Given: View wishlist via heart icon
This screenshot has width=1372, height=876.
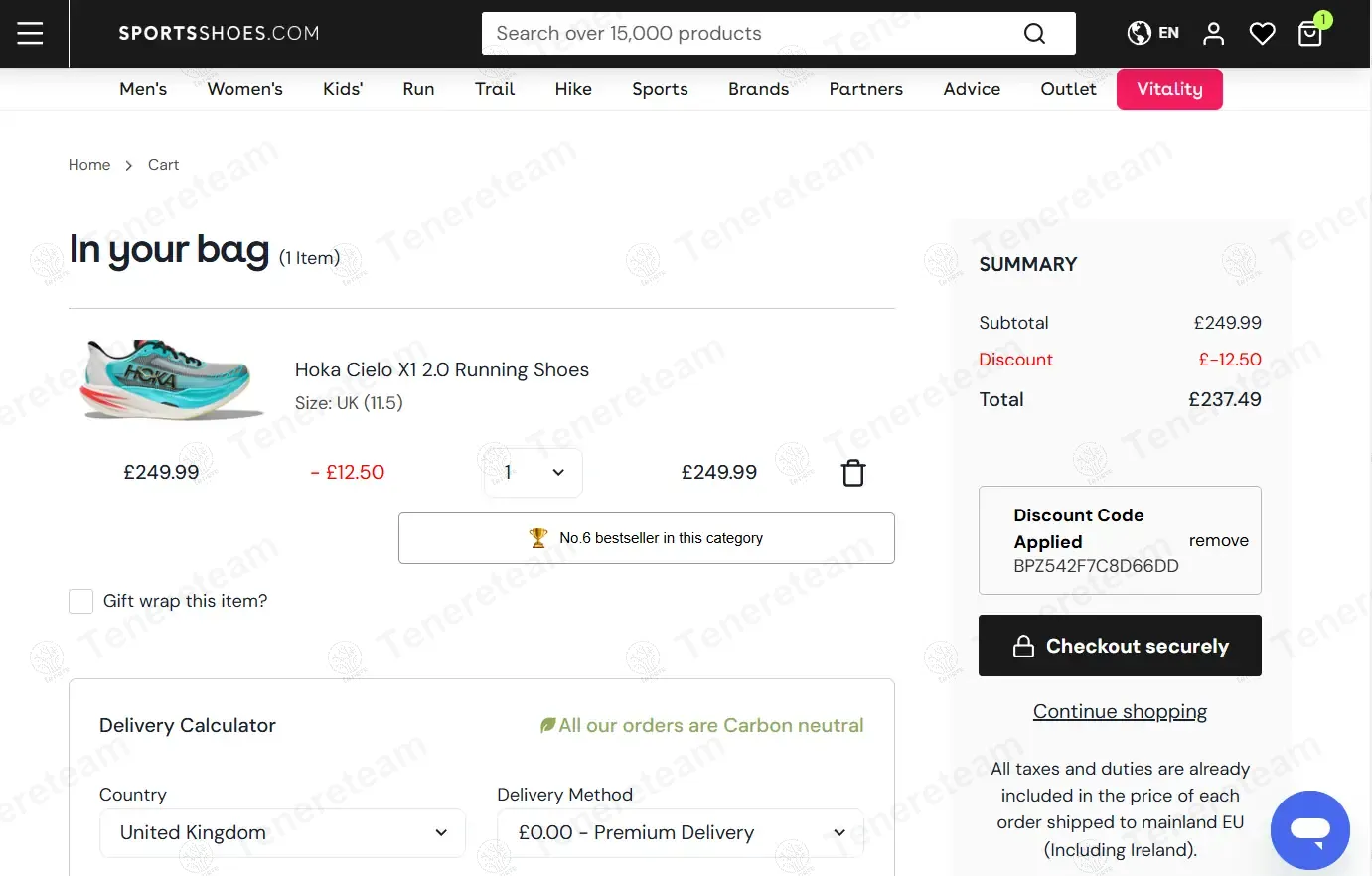Looking at the screenshot, I should tap(1262, 34).
